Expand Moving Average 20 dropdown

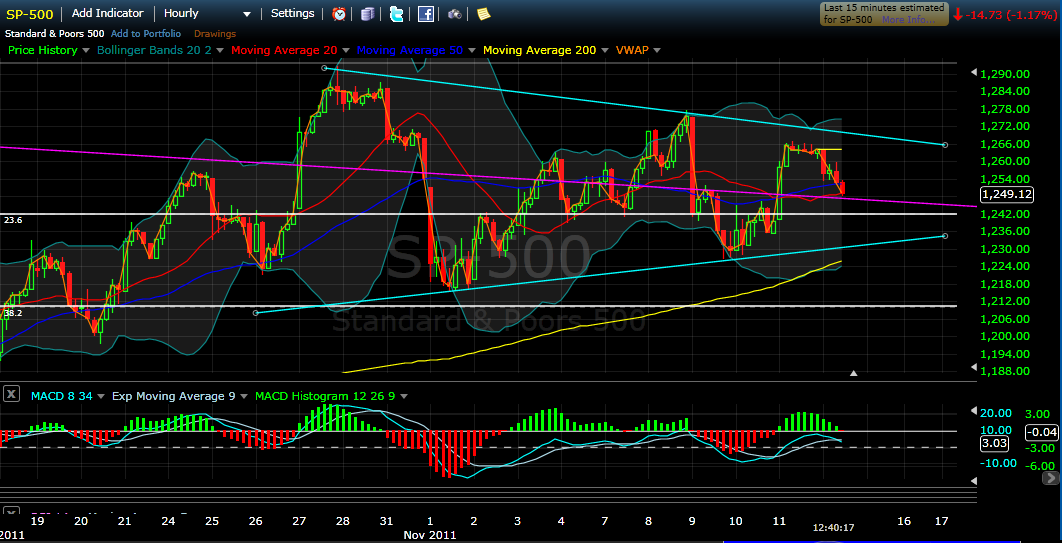tap(345, 50)
